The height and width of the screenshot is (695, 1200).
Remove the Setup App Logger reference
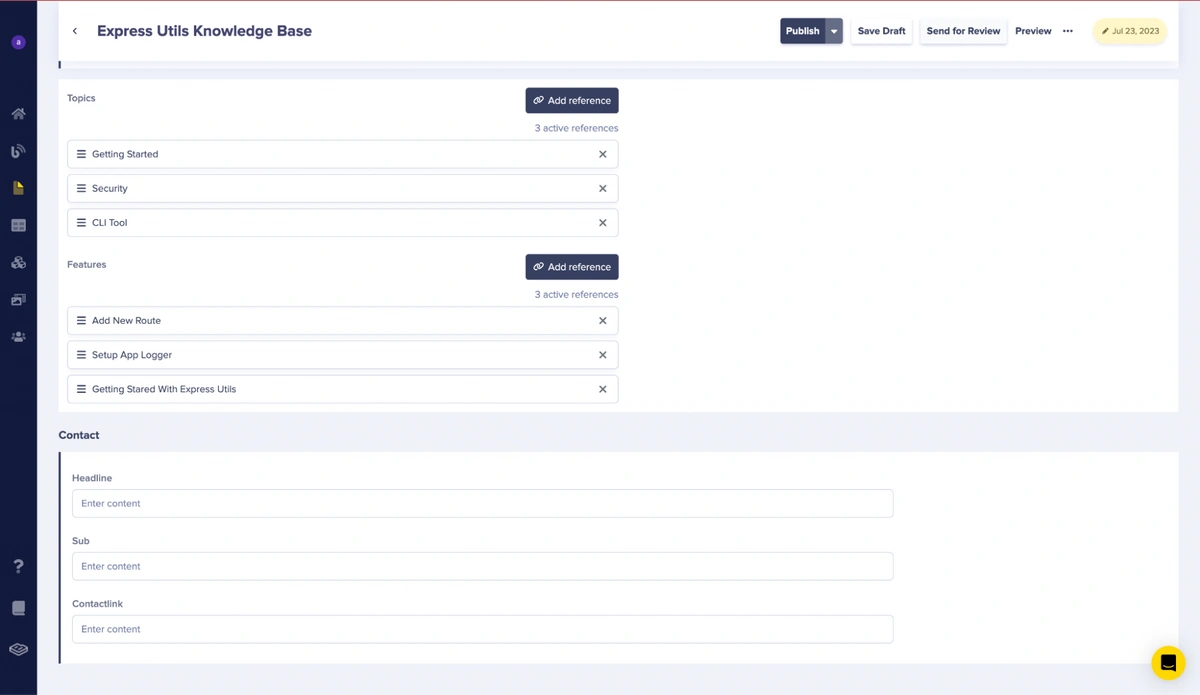(602, 355)
